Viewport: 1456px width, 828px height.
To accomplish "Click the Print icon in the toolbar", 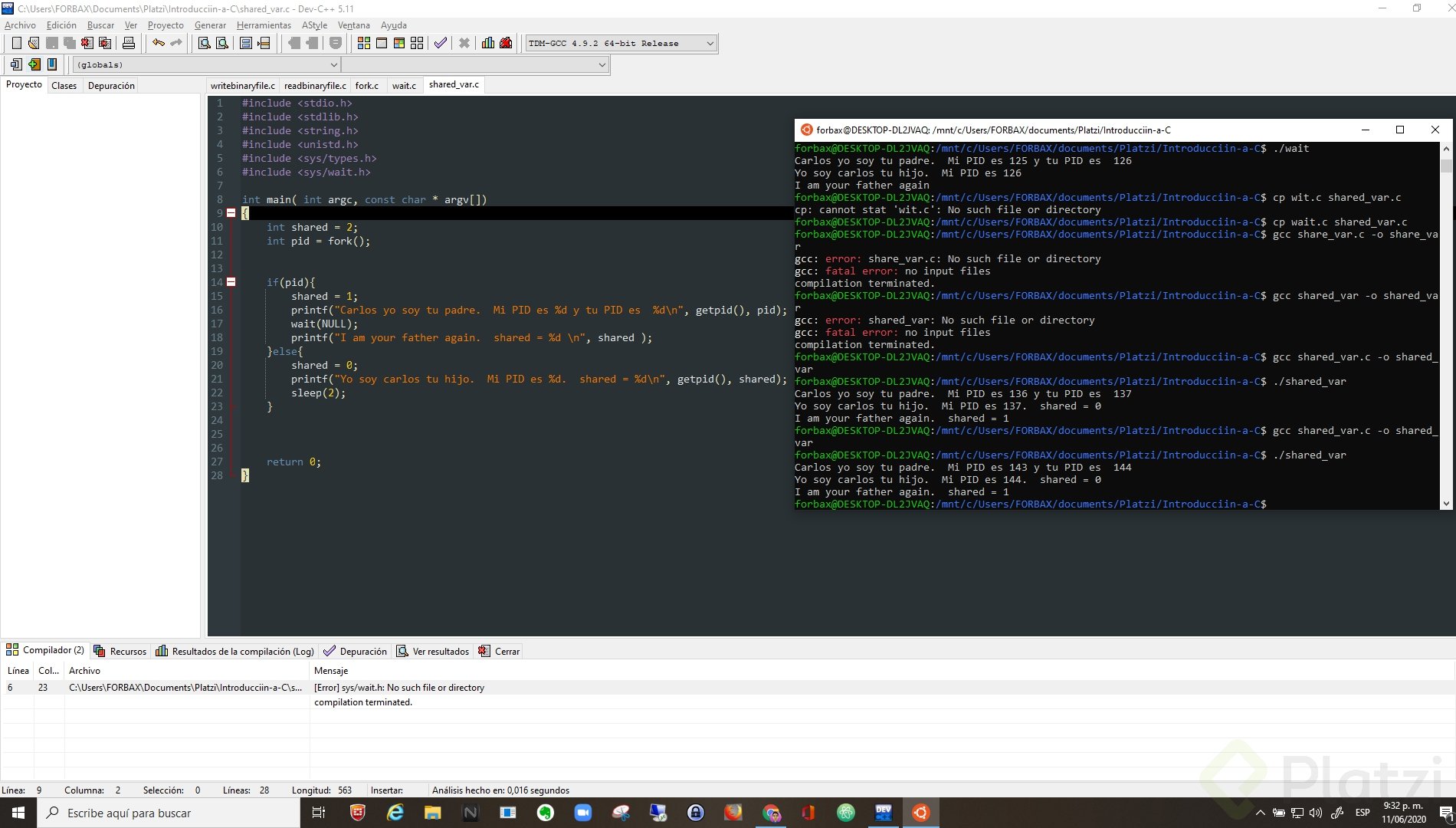I will pos(129,43).
